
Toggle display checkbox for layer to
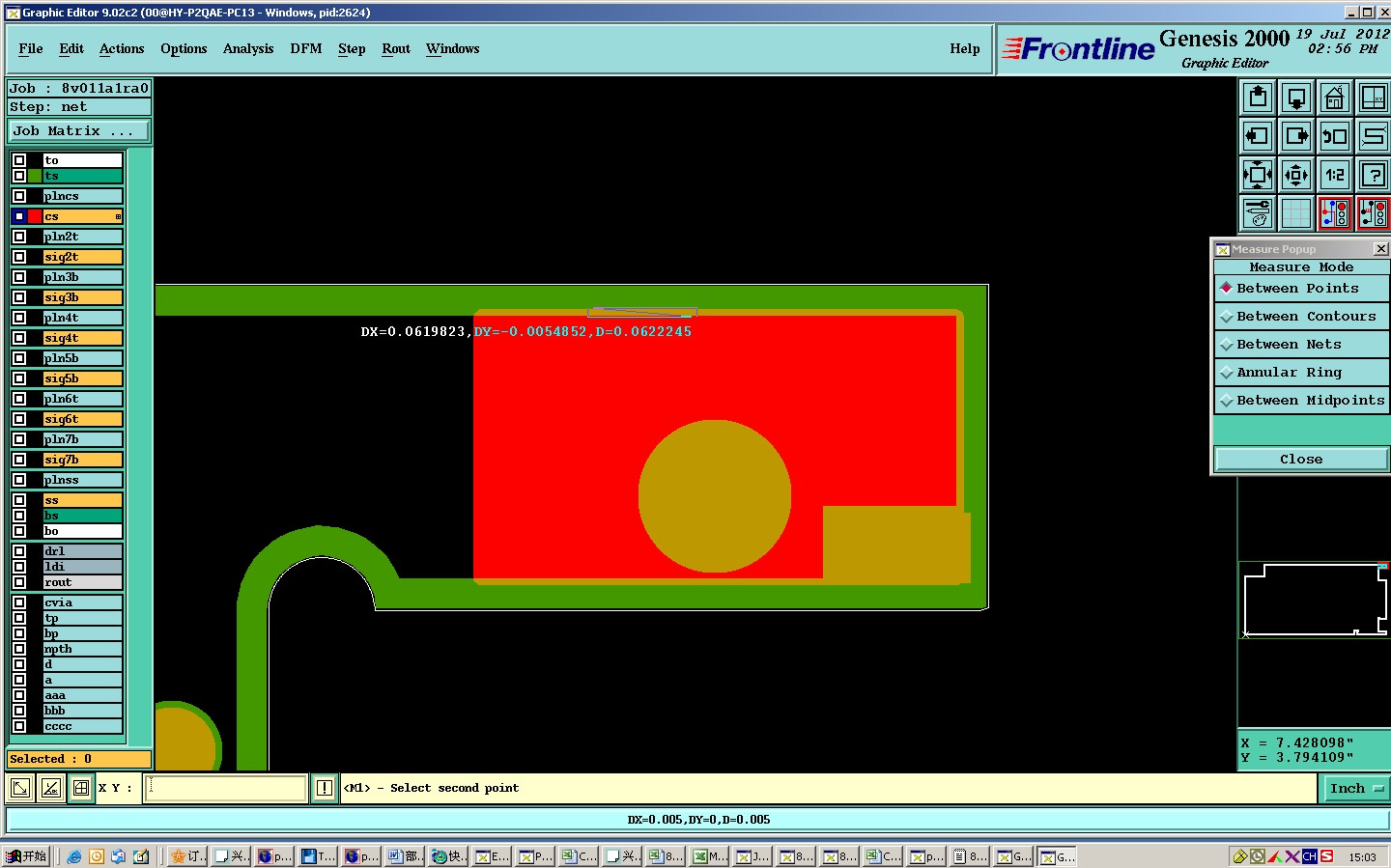click(19, 160)
